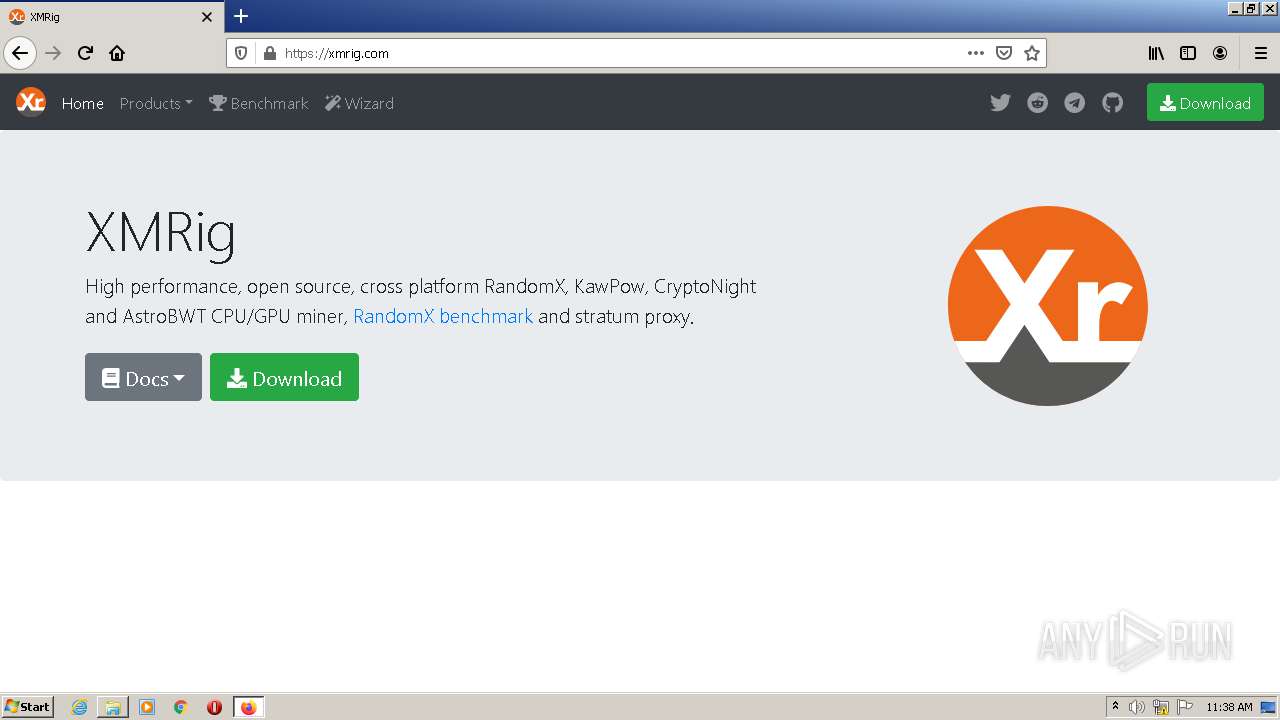Open File Explorer from taskbar
Viewport: 1280px width, 720px height.
click(x=113, y=707)
